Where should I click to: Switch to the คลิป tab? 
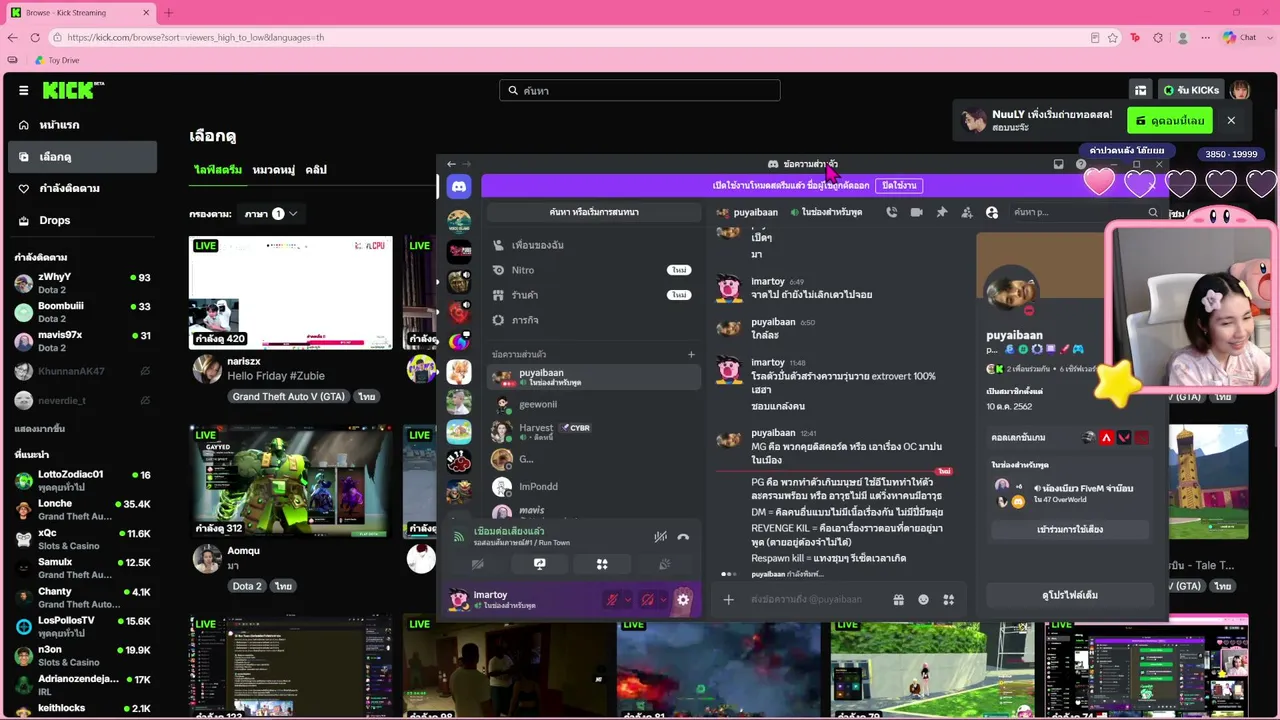[316, 170]
